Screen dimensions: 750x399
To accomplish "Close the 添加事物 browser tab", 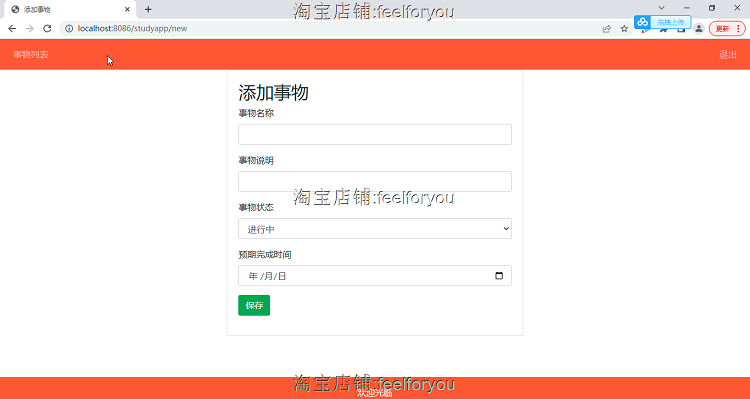I will point(127,10).
